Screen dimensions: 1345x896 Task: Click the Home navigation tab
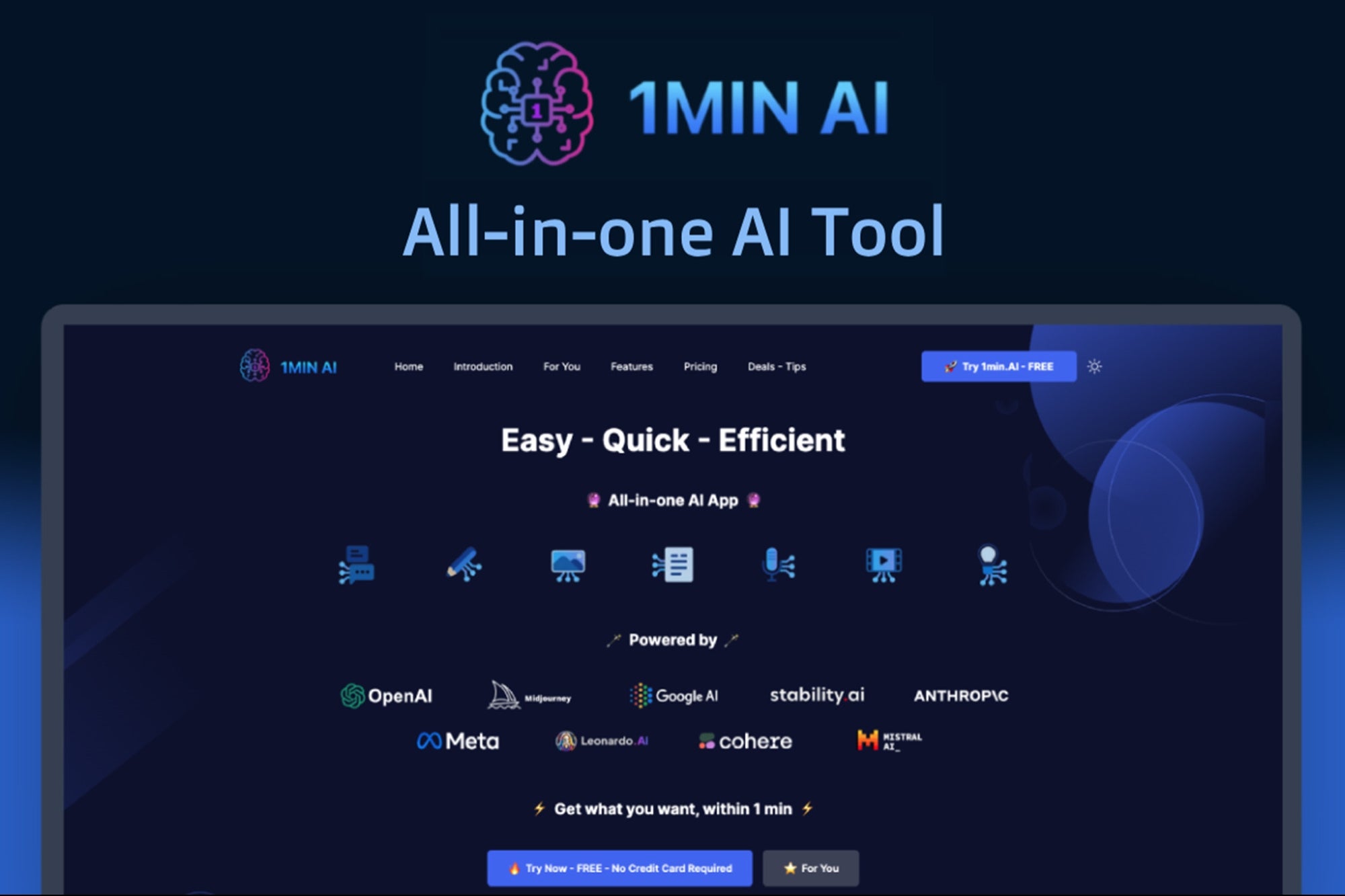pyautogui.click(x=407, y=366)
